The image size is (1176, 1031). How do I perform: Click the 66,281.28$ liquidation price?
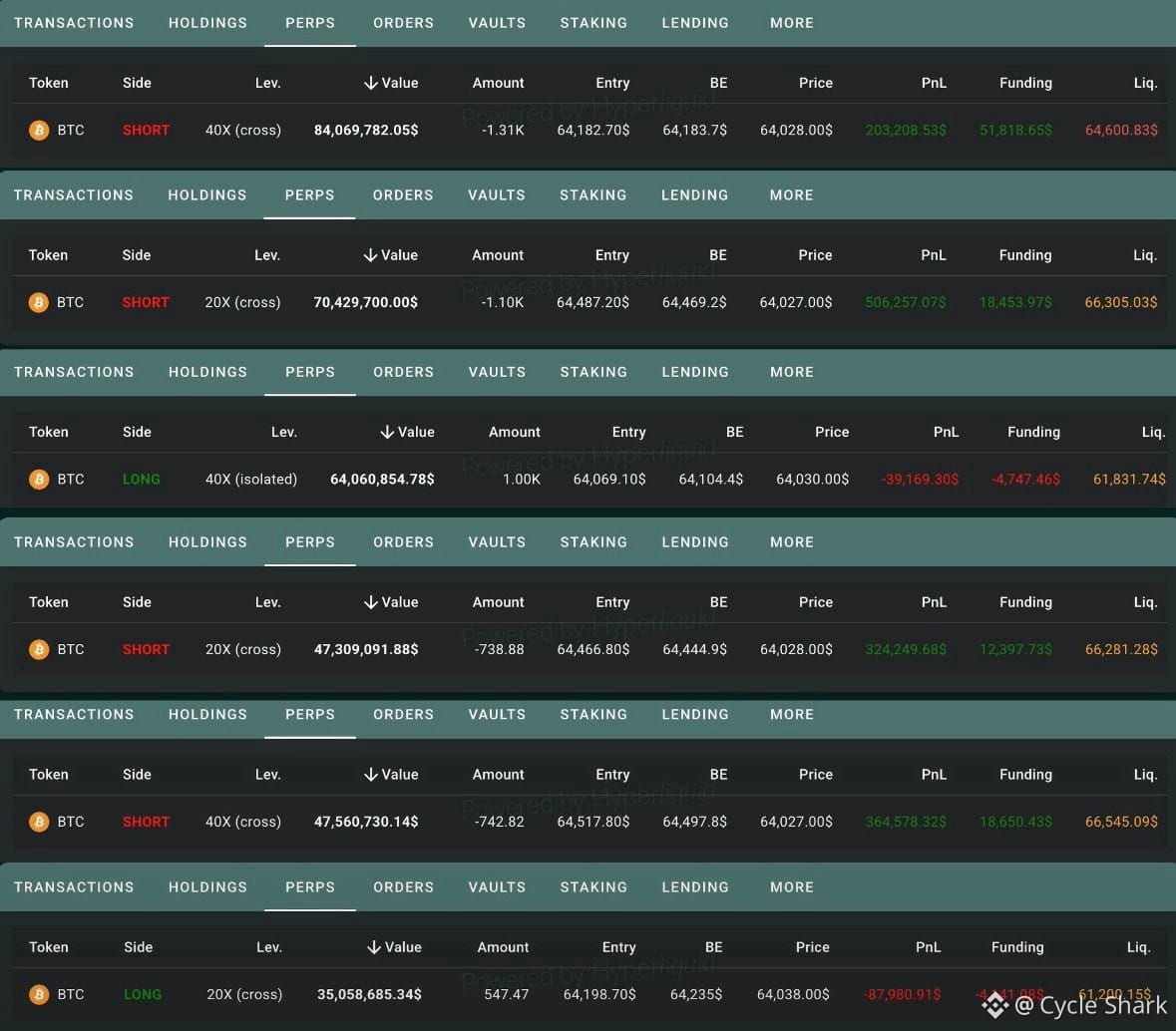(1121, 649)
